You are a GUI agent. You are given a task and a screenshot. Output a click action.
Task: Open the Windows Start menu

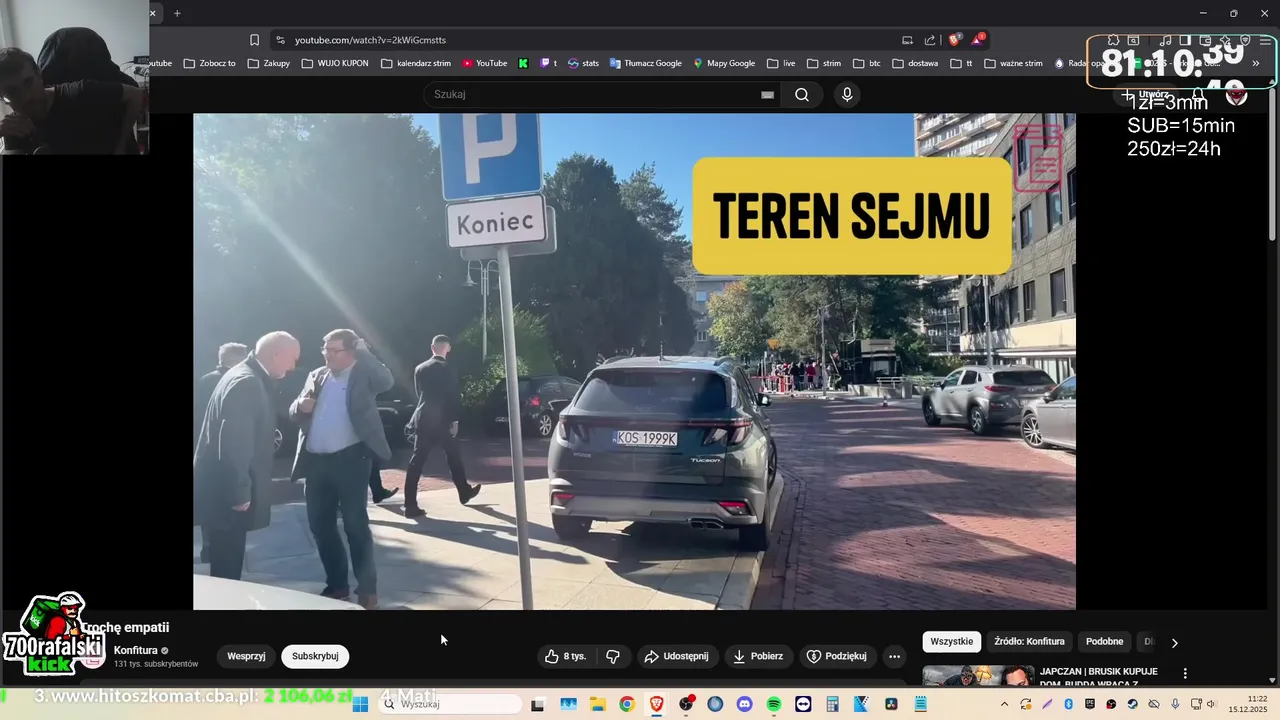[x=361, y=704]
